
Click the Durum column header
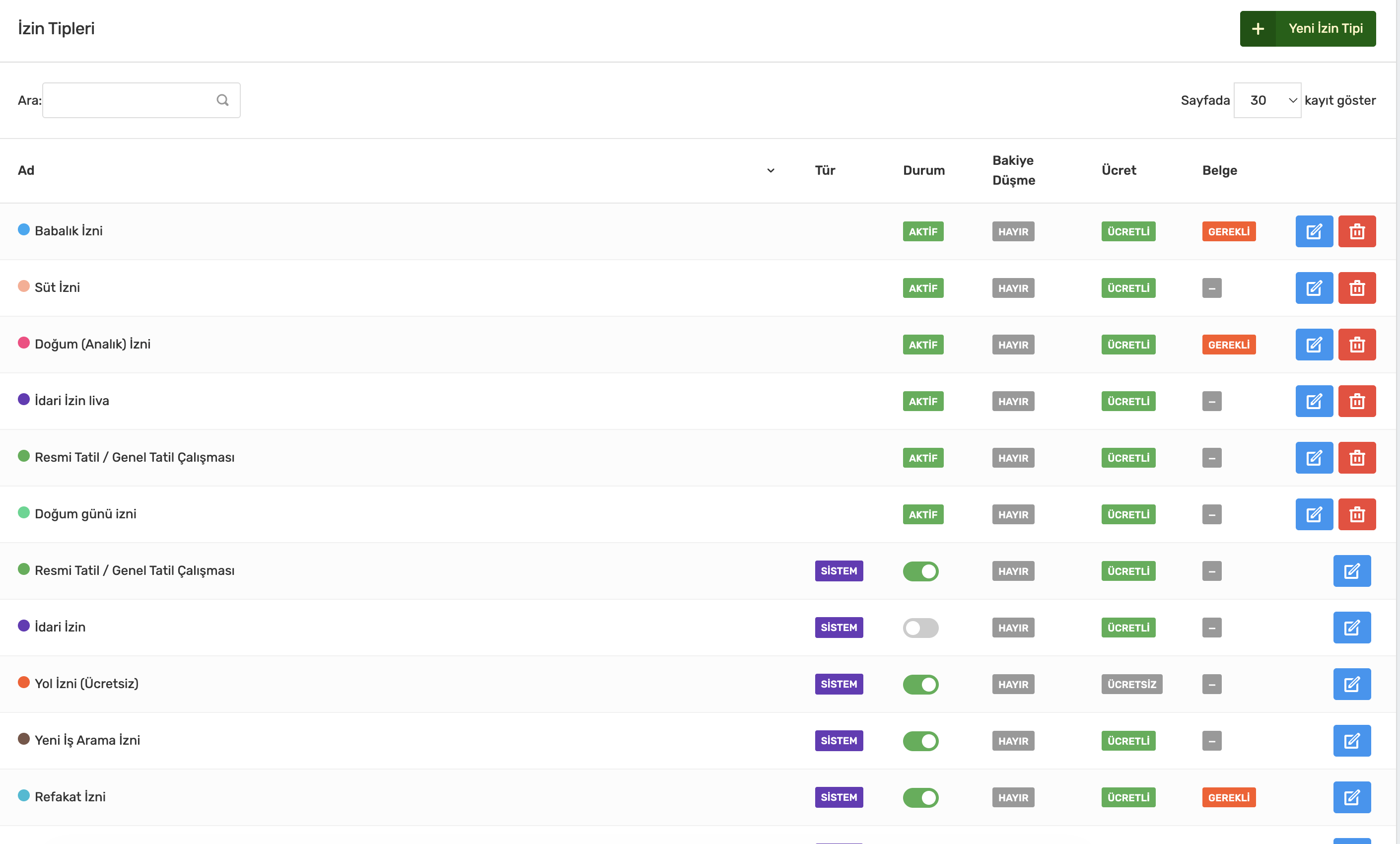click(x=923, y=170)
